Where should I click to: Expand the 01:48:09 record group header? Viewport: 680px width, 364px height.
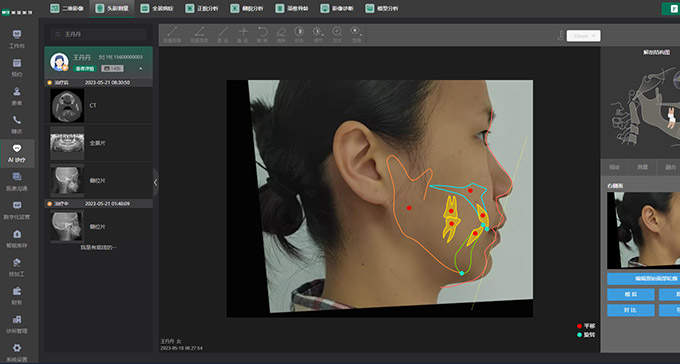[98, 203]
